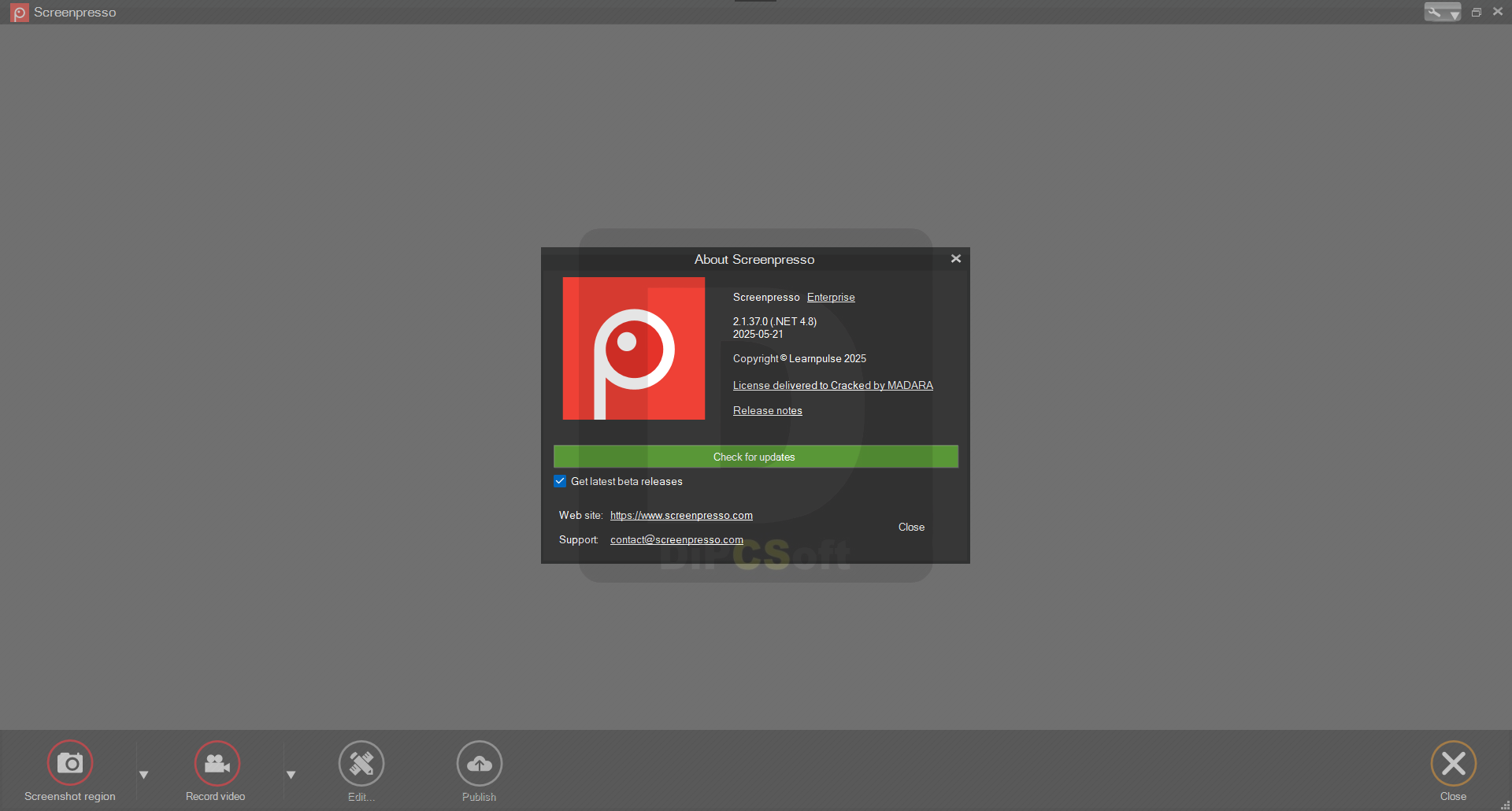1512x811 pixels.
Task: Open the wrench settings menu in the title bar
Action: click(x=1443, y=12)
